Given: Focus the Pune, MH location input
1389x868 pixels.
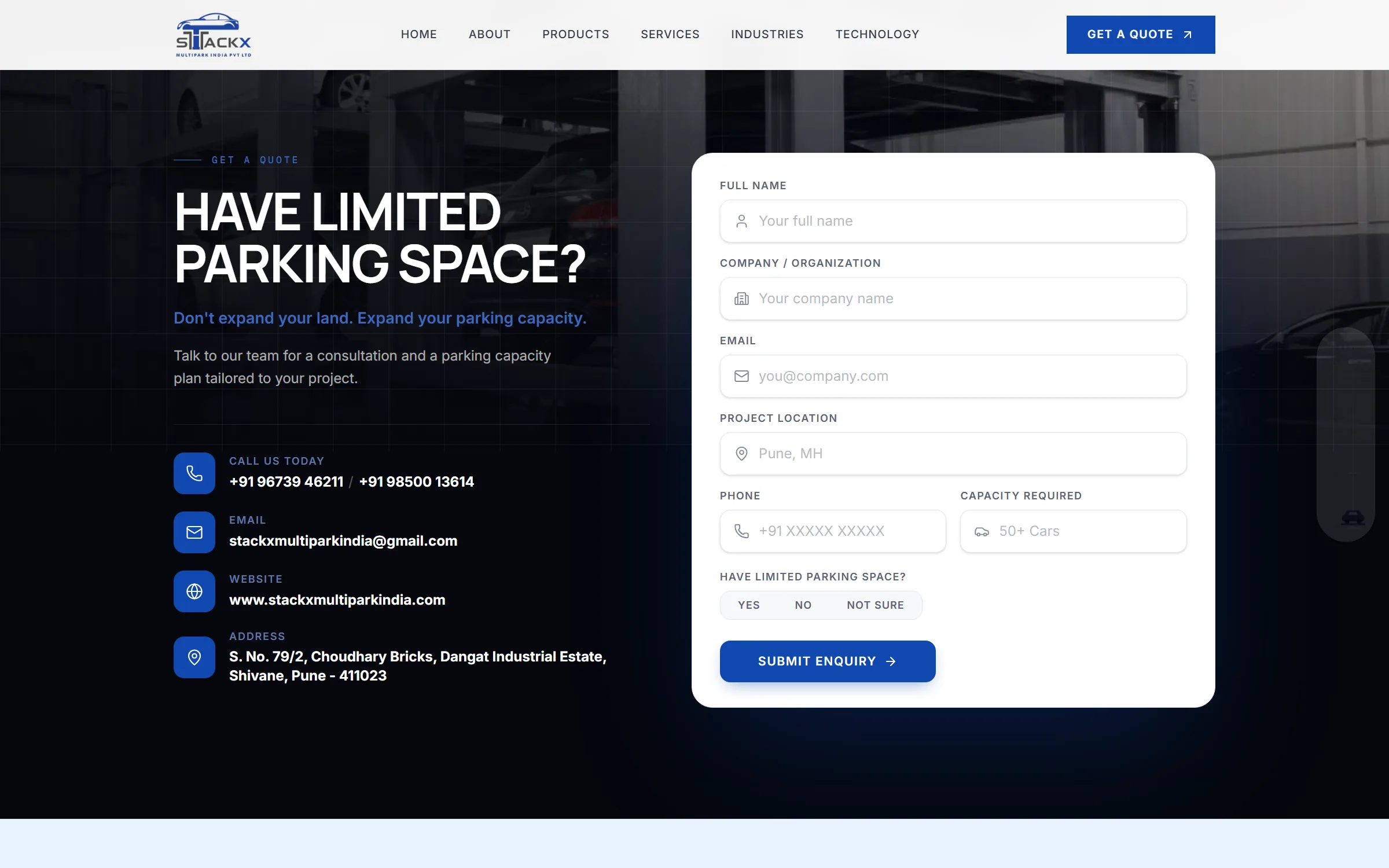Looking at the screenshot, I should pyautogui.click(x=953, y=454).
